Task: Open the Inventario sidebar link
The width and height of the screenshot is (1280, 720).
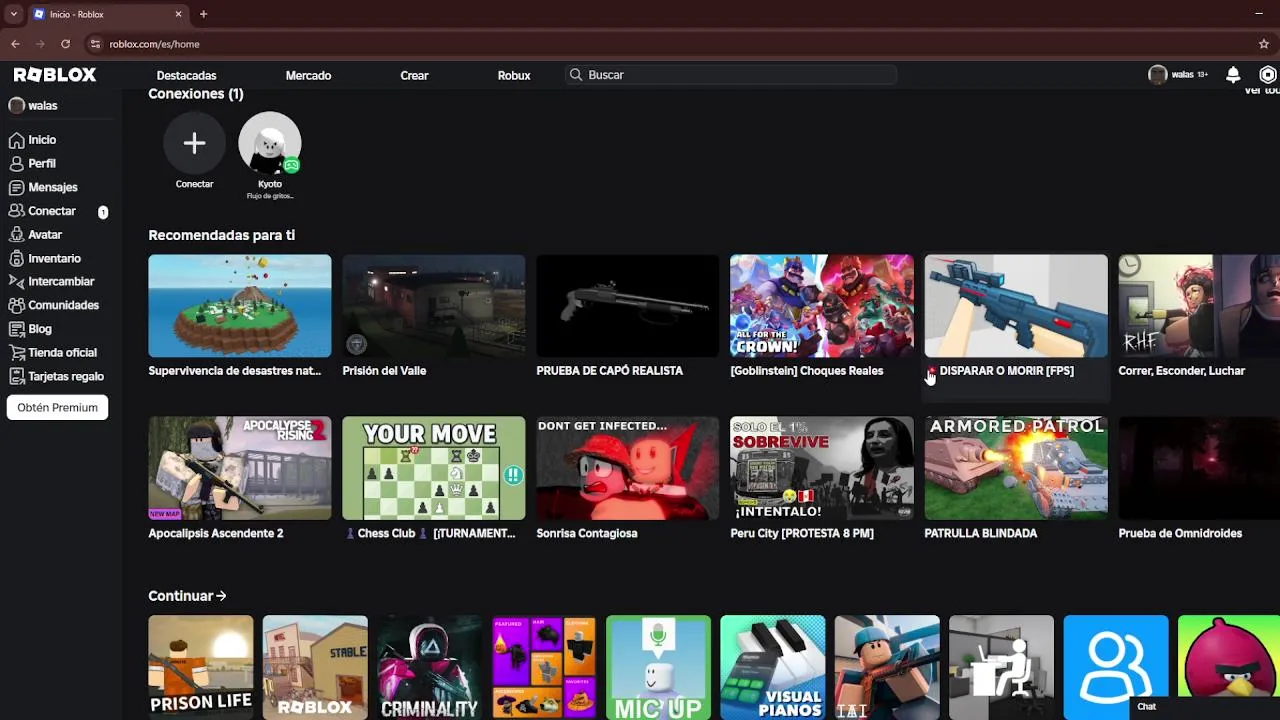Action: (x=54, y=258)
